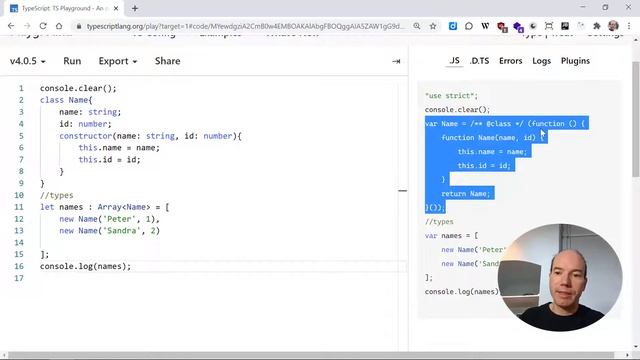Toggle the dark moon extension icon
This screenshot has height=360, width=640.
pyautogui.click(x=533, y=26)
